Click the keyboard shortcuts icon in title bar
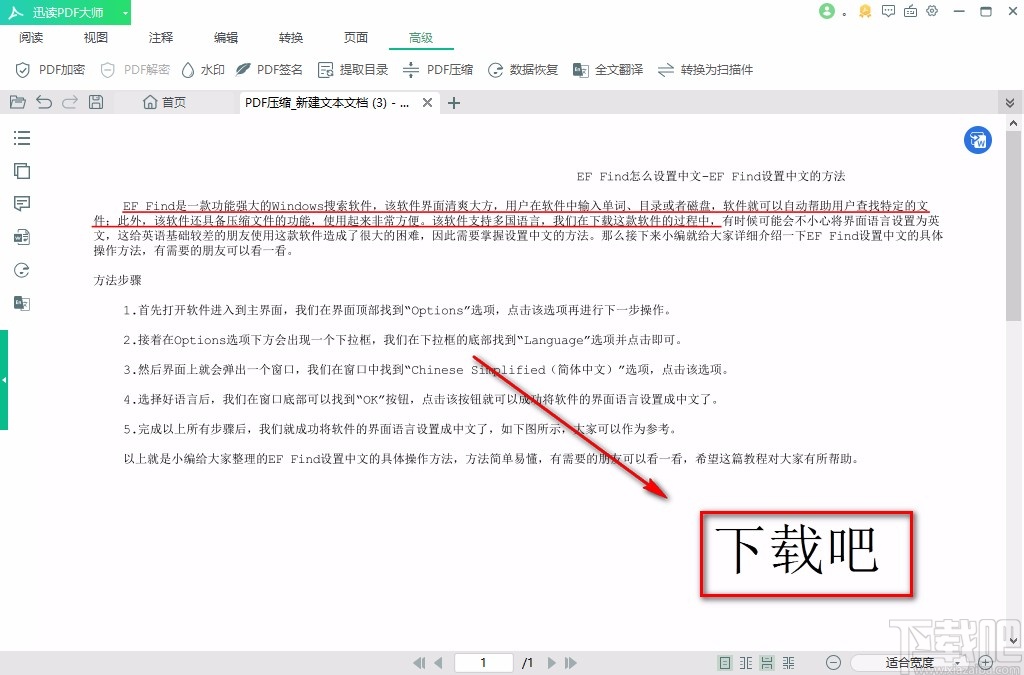 click(x=910, y=11)
